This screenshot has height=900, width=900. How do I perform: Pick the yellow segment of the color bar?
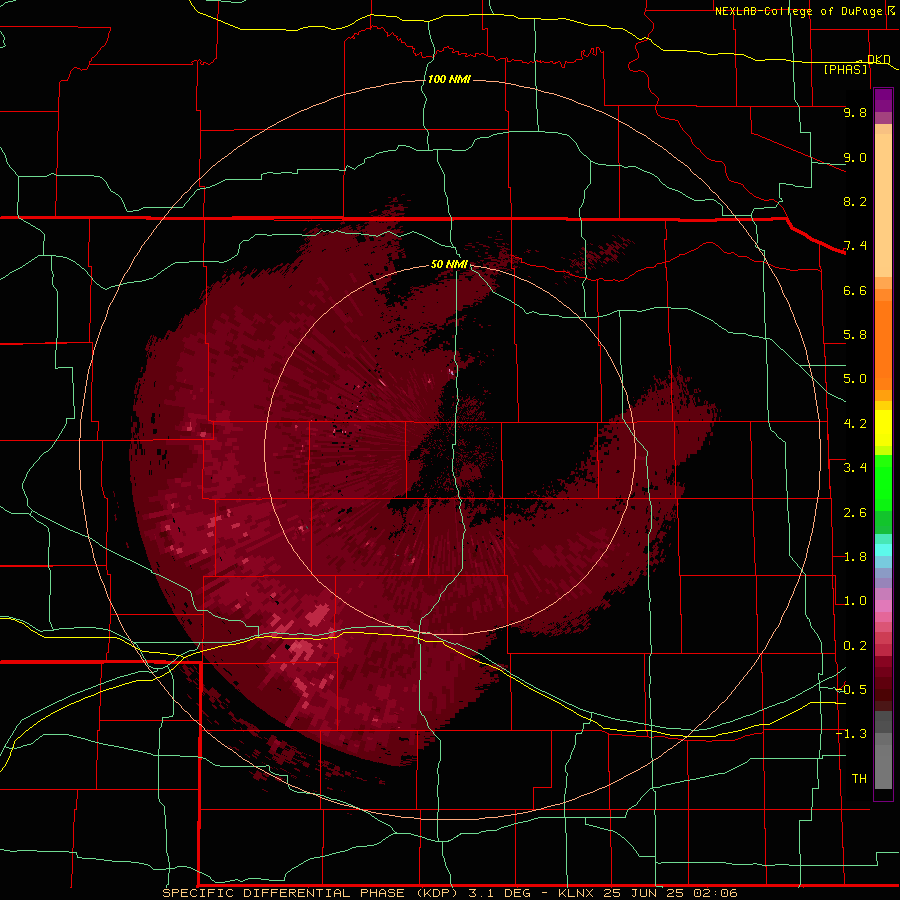[883, 428]
